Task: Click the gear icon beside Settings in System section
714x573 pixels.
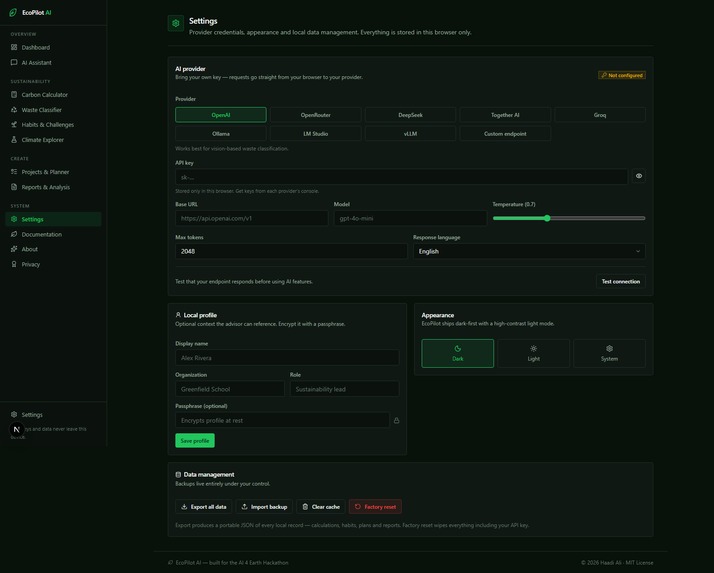Action: 14,219
